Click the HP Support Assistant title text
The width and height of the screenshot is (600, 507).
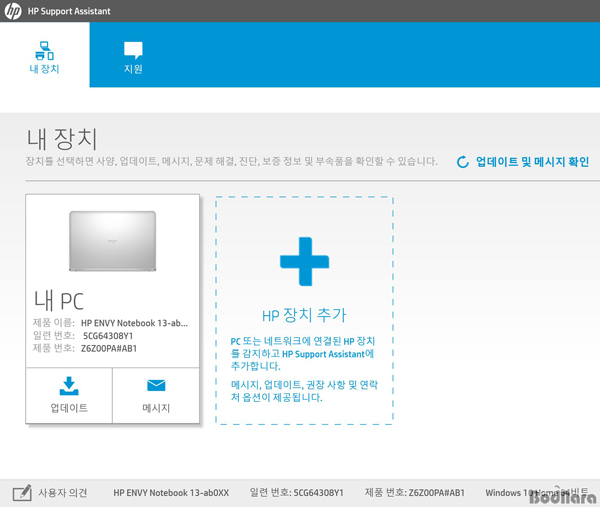click(69, 11)
